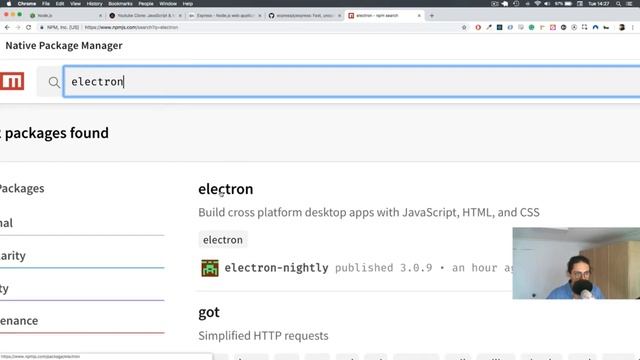640x360 pixels.
Task: Open the Chrome File menu
Action: (x=46, y=4)
